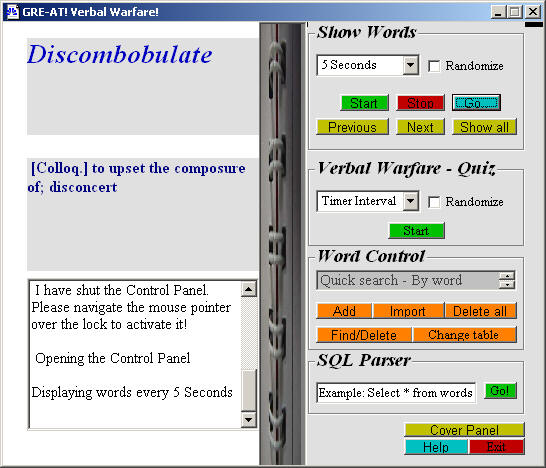Open the 5 Seconds interval dropdown
Image resolution: width=546 pixels, height=468 pixels.
click(x=411, y=65)
